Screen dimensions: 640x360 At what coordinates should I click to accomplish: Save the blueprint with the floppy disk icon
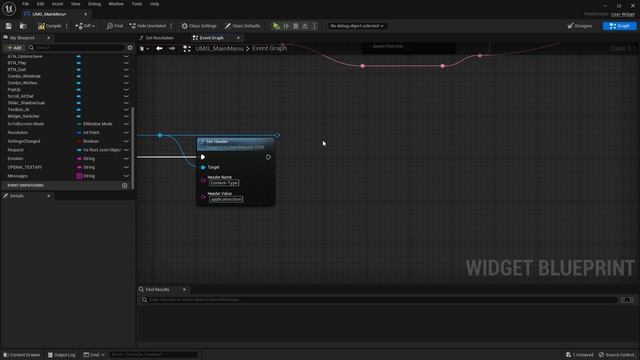click(9, 26)
